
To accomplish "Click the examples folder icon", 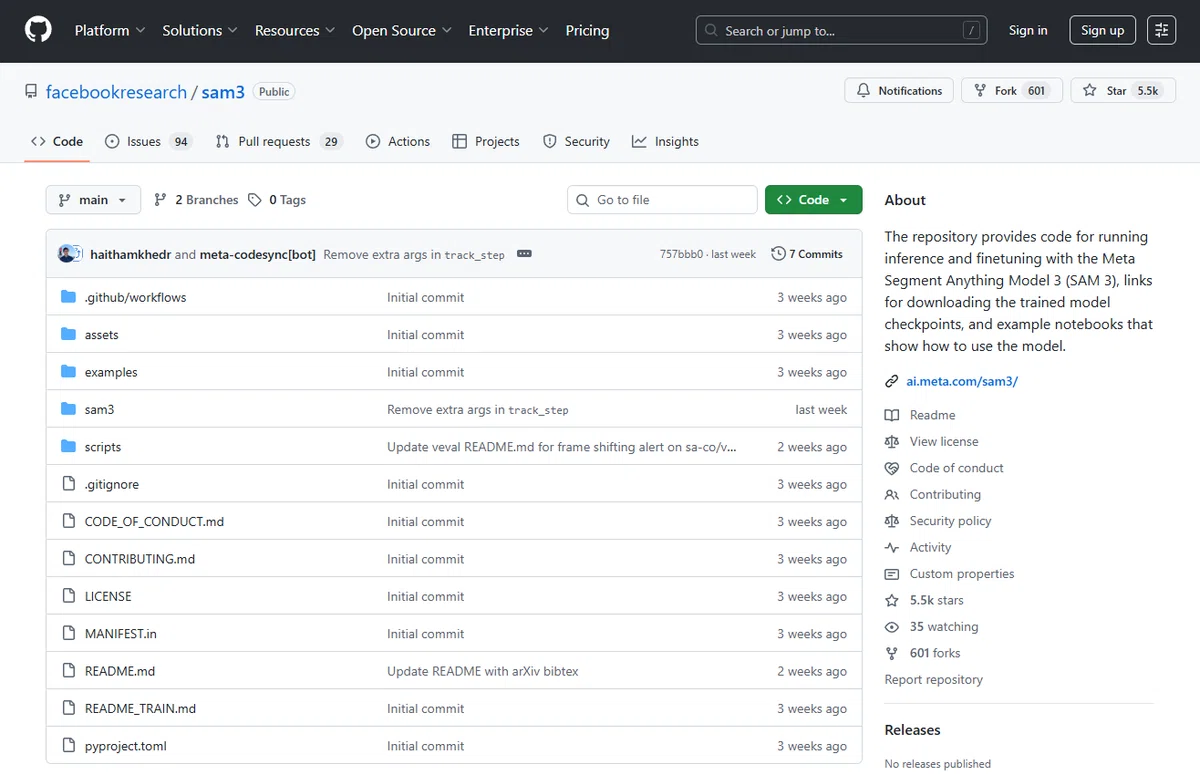I will coord(68,372).
